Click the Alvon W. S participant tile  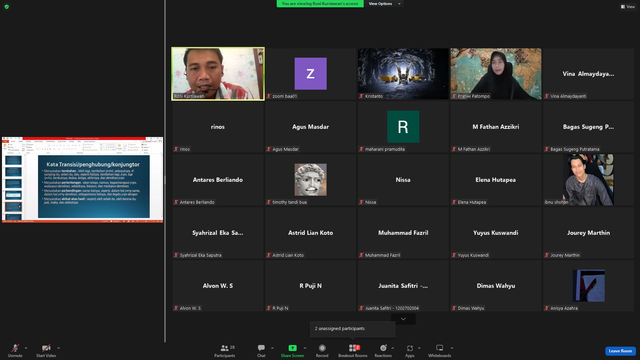coord(218,286)
